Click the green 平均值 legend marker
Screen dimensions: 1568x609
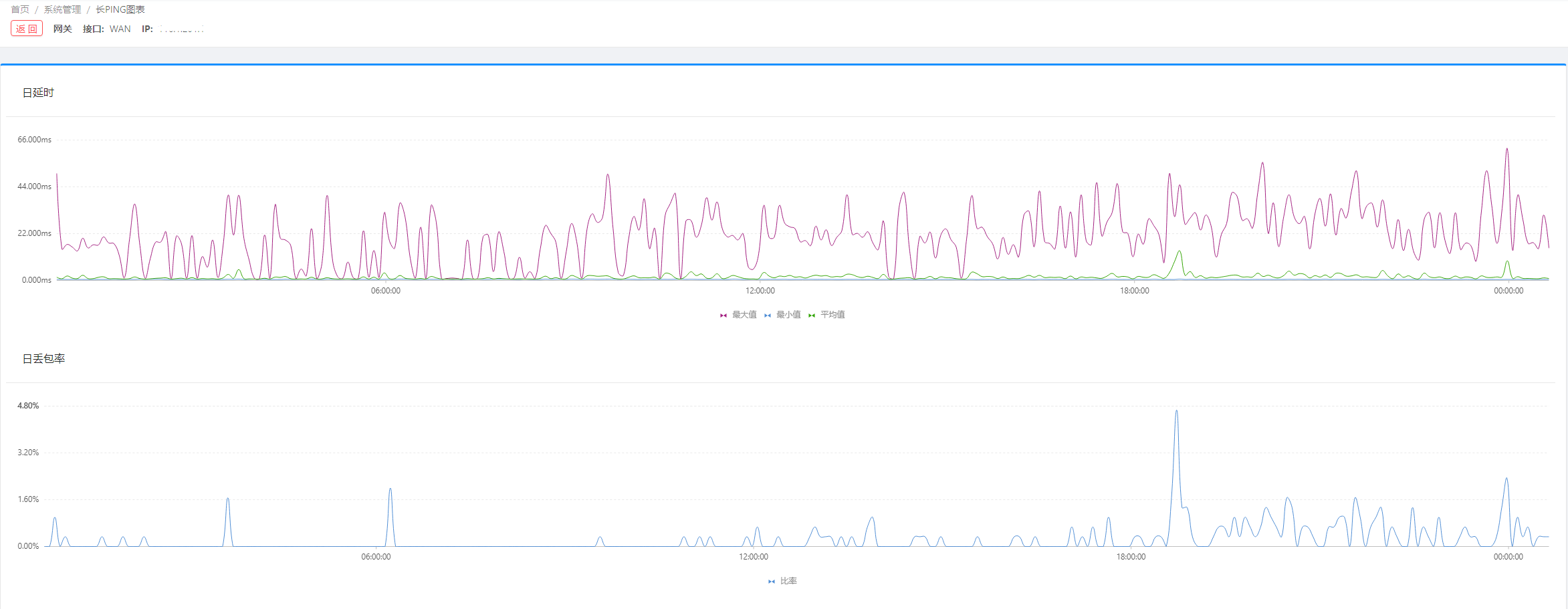click(x=811, y=315)
